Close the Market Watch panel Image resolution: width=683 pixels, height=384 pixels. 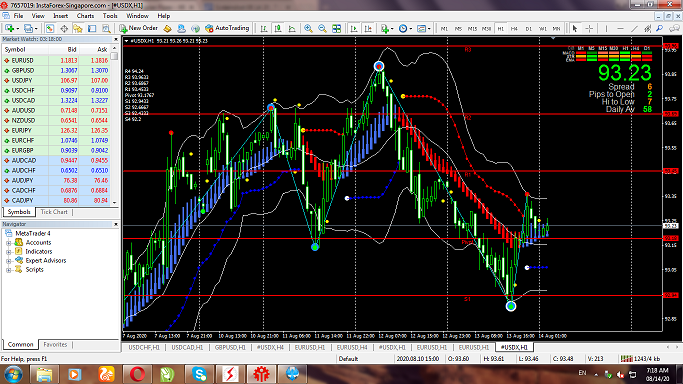pyautogui.click(x=116, y=39)
